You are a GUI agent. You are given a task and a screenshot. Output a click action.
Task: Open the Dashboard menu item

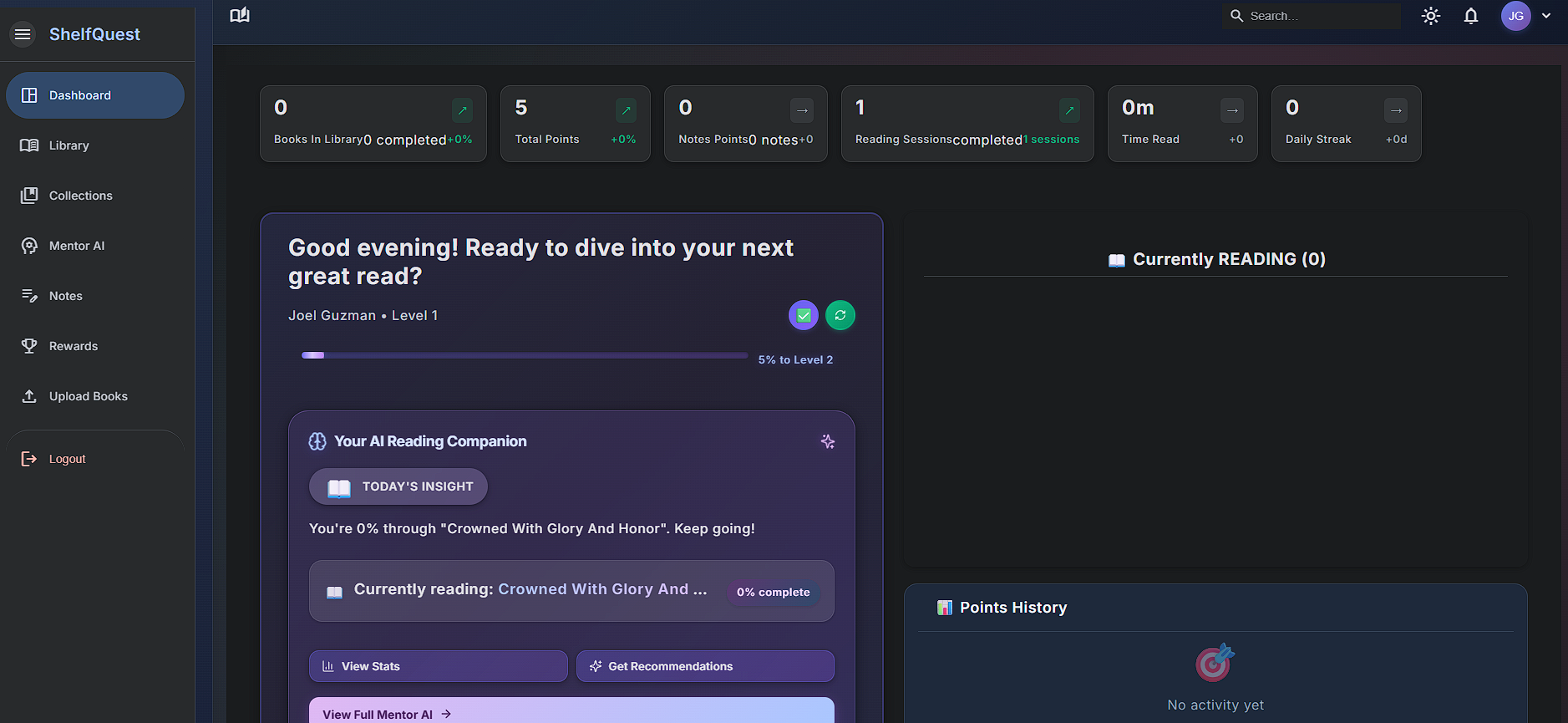click(95, 95)
